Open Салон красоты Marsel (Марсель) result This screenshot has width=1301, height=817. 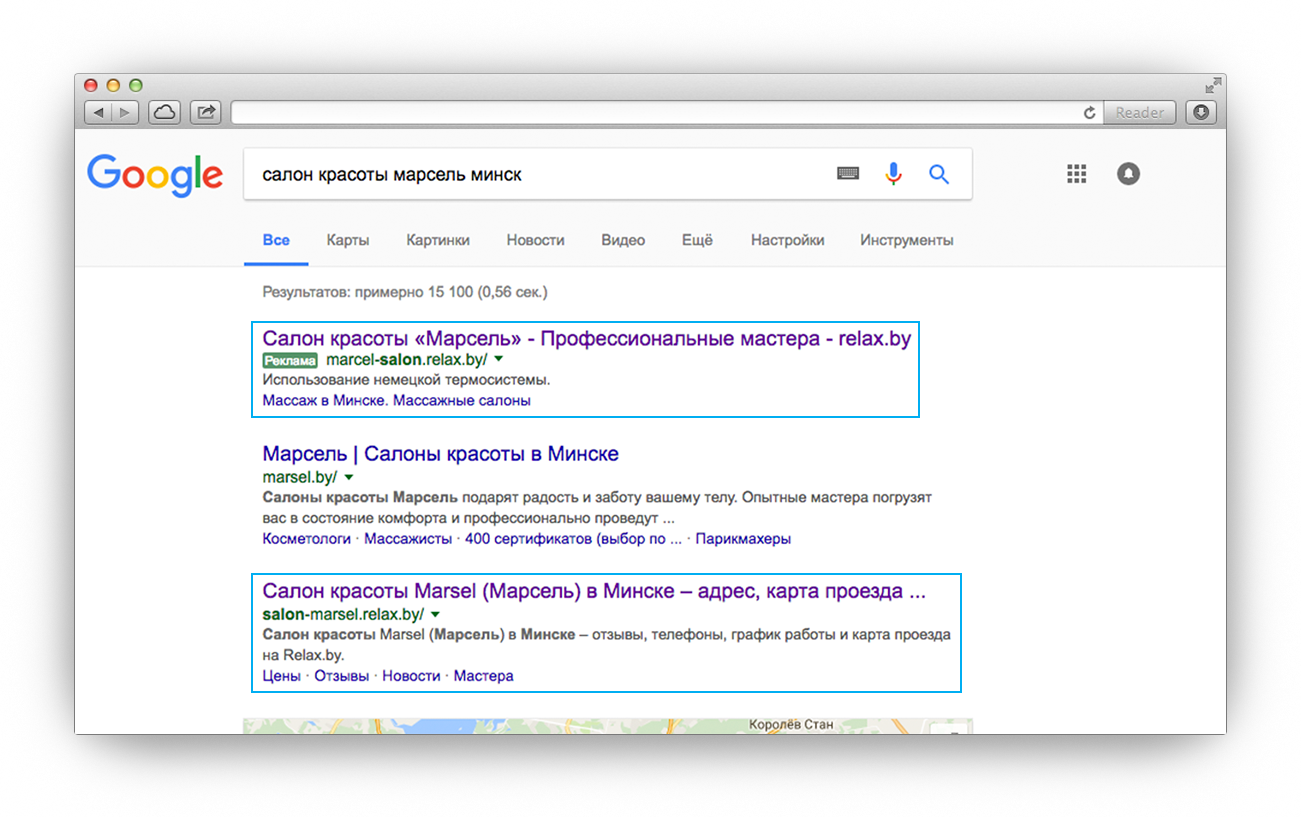click(594, 591)
